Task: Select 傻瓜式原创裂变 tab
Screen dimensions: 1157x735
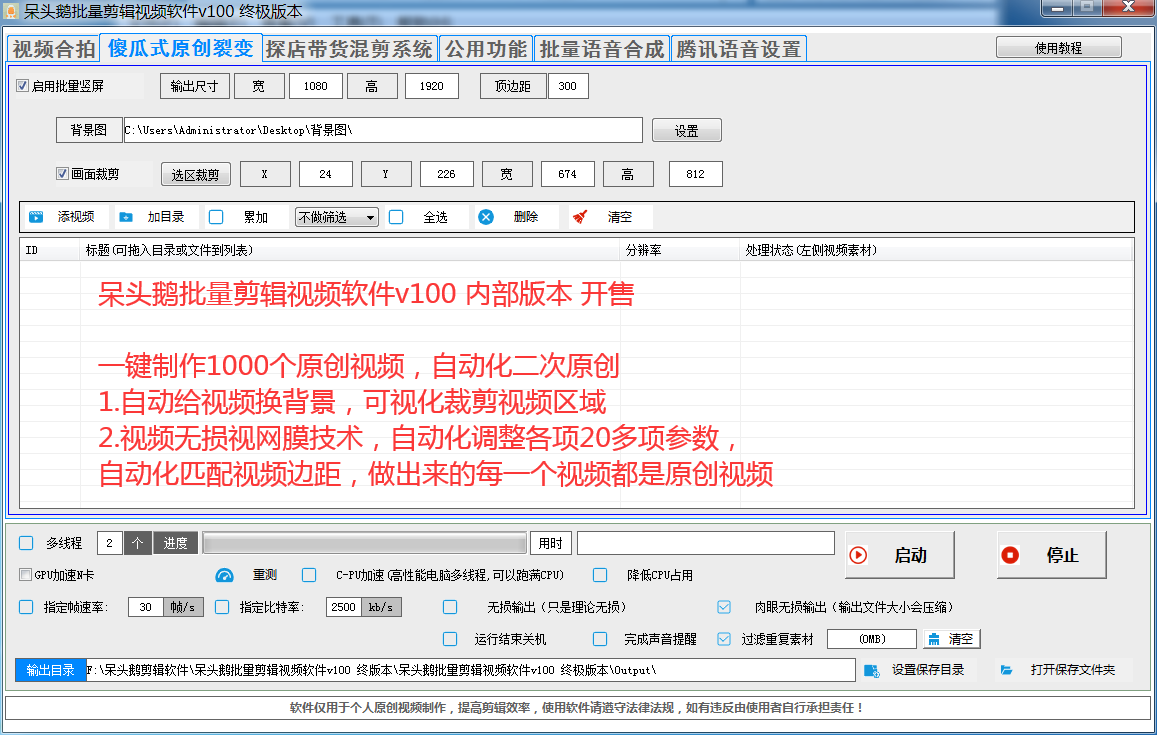Action: pyautogui.click(x=180, y=48)
